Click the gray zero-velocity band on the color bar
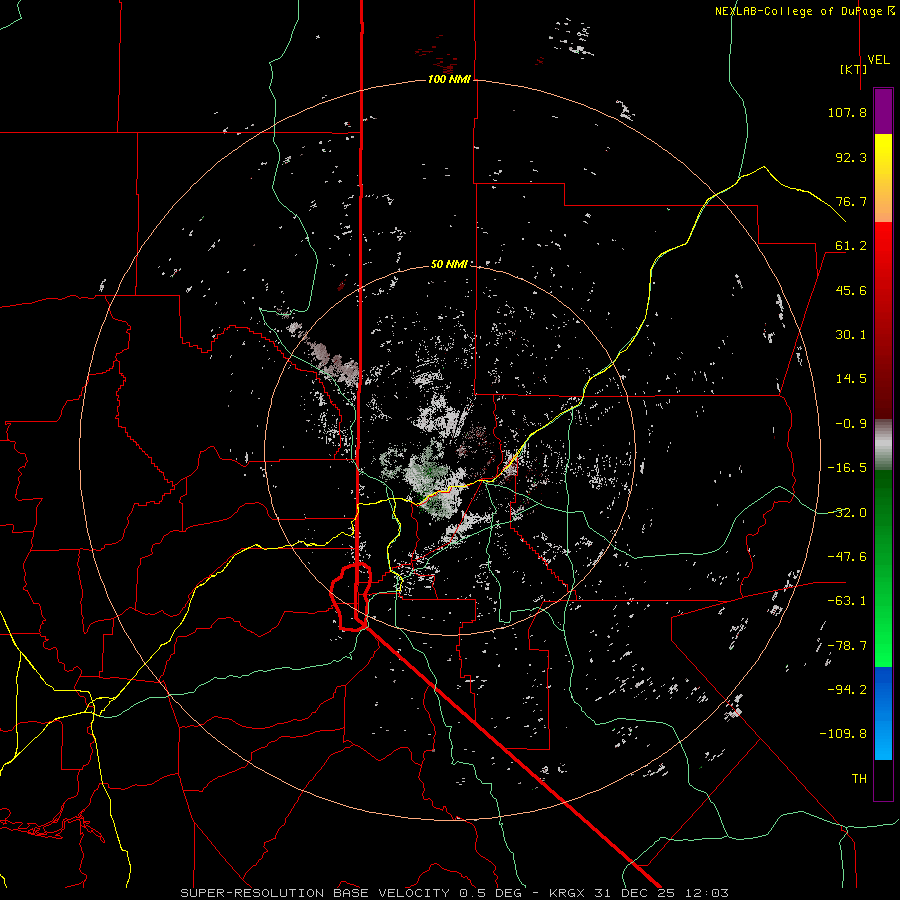The height and width of the screenshot is (900, 900). coord(883,445)
